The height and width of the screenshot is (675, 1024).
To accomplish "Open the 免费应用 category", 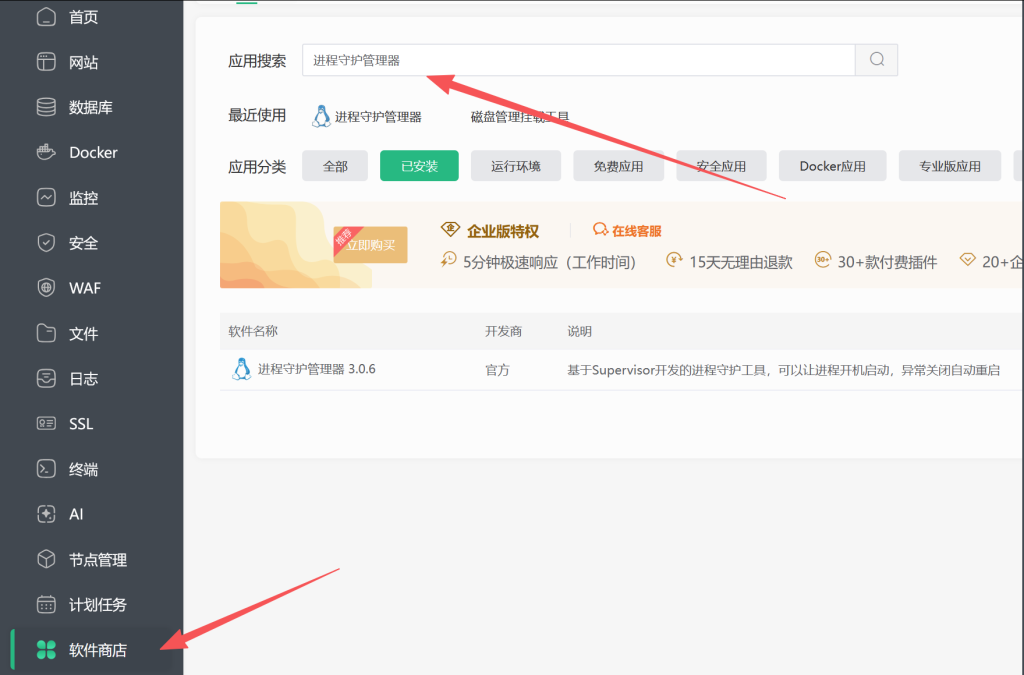I will [x=618, y=166].
